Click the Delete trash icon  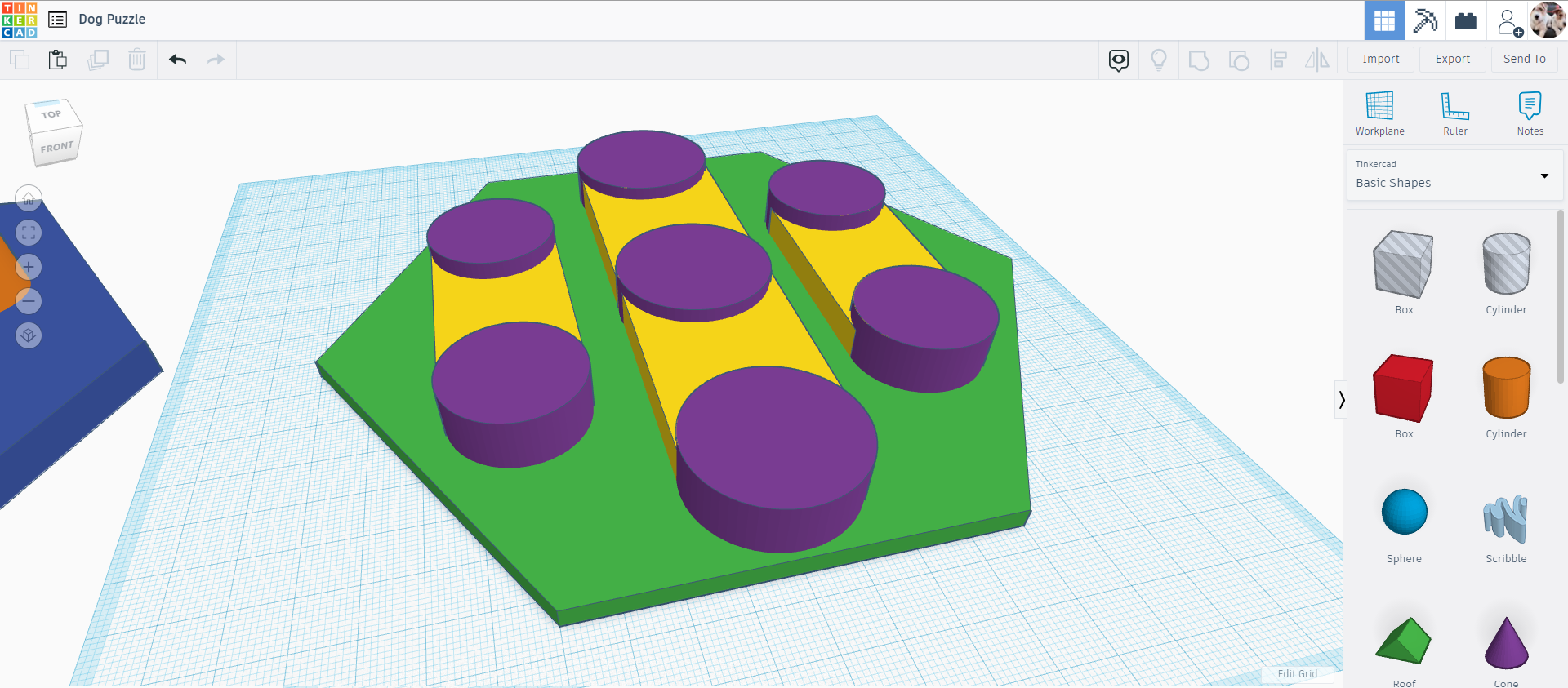(137, 60)
